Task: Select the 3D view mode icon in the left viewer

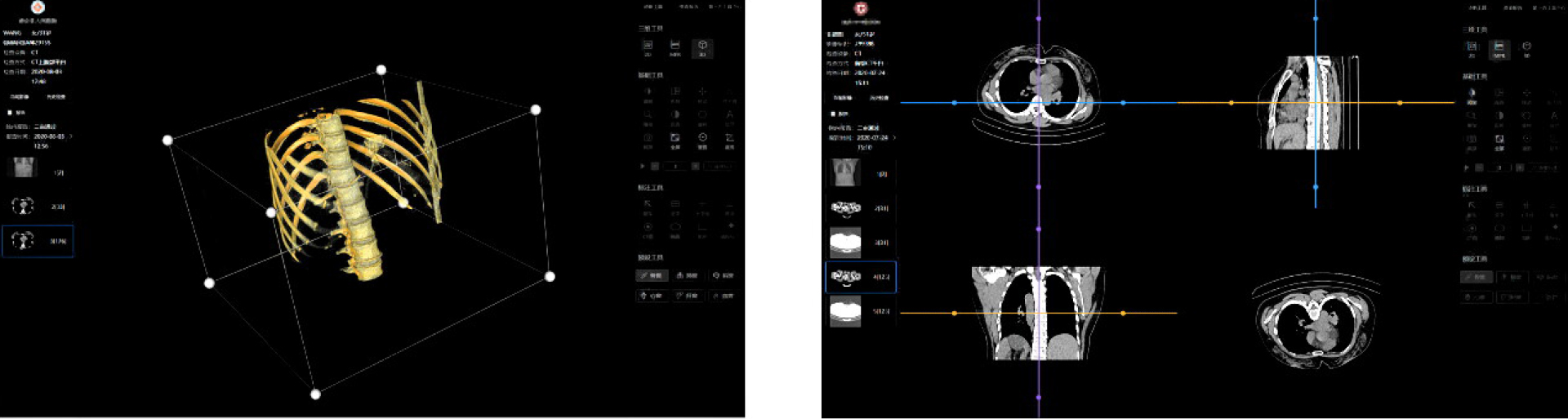Action: click(x=702, y=47)
